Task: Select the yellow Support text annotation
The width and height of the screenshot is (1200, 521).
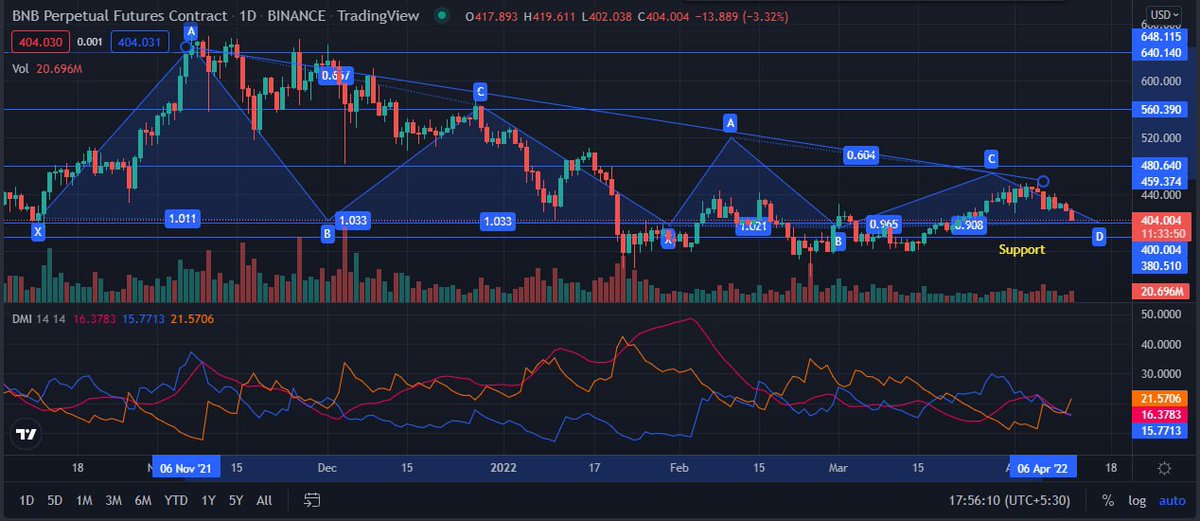Action: point(1021,249)
